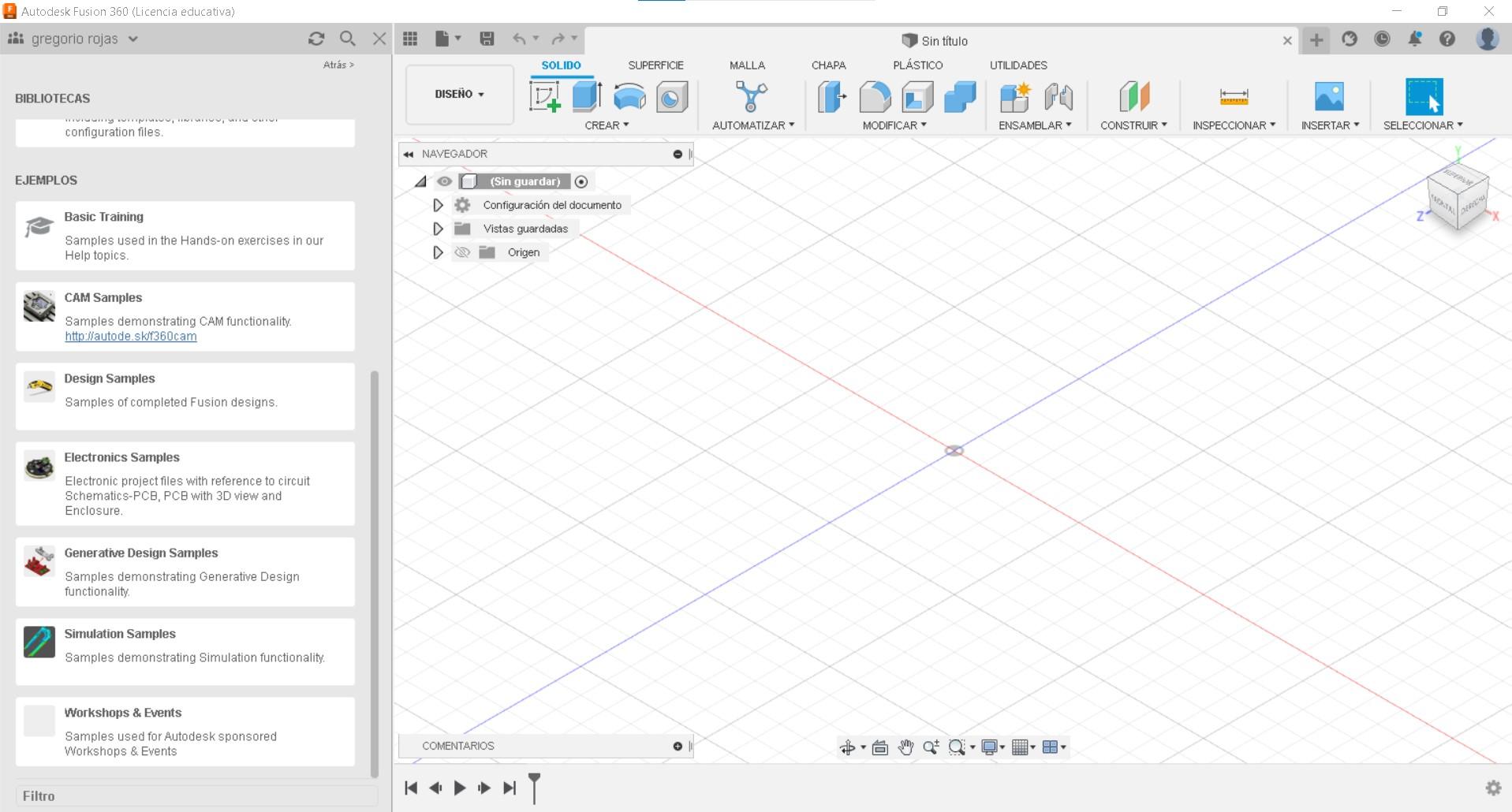Select the Measure tool
This screenshot has width=1512, height=812.
pos(1234,97)
